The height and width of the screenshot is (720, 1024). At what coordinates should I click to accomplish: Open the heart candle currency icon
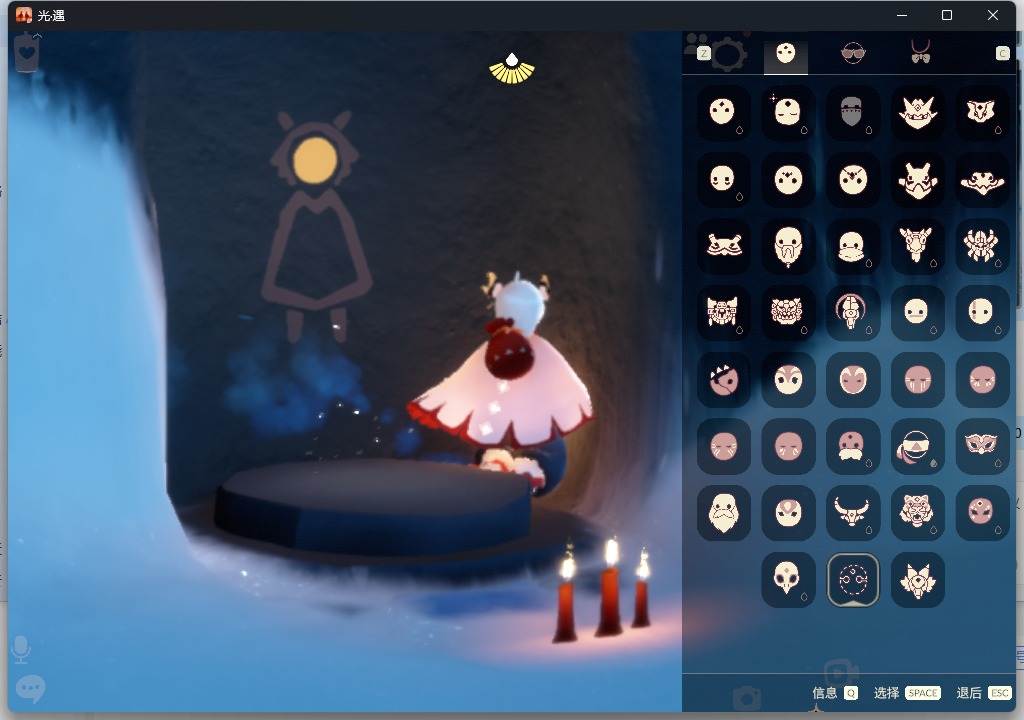[27, 52]
